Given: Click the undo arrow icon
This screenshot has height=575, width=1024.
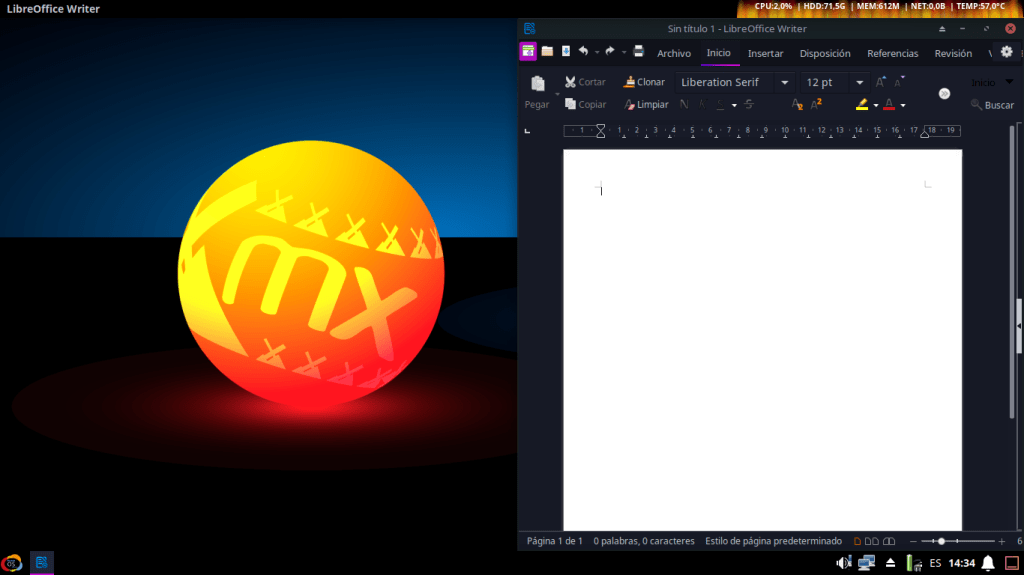Looking at the screenshot, I should (x=583, y=51).
